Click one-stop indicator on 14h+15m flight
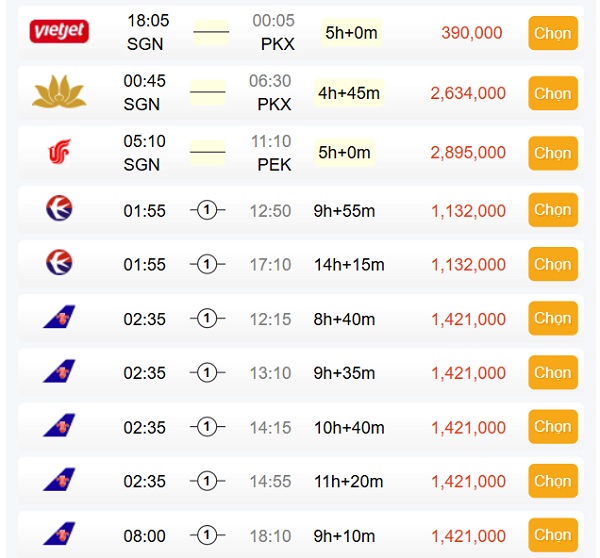The image size is (600, 558). pos(207,264)
